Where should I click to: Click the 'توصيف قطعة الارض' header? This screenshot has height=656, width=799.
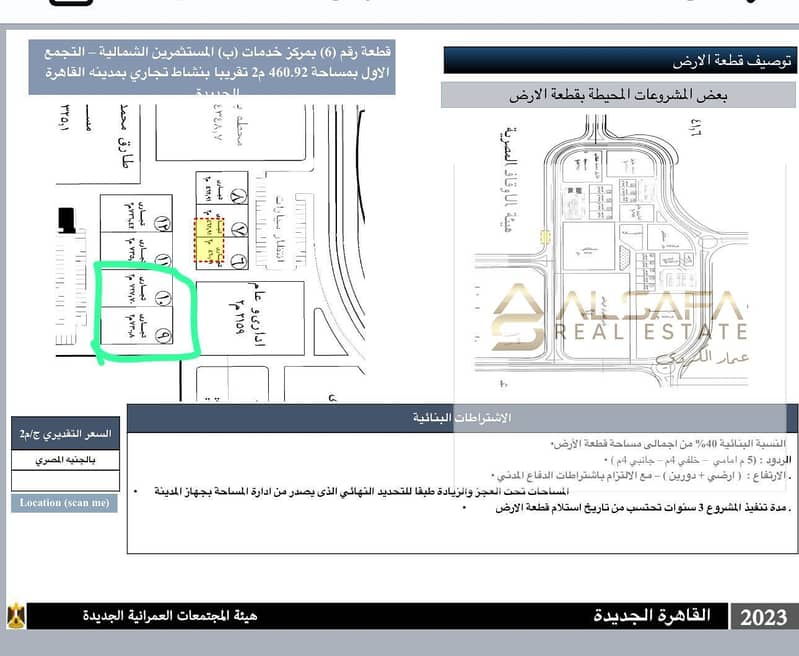(x=620, y=61)
